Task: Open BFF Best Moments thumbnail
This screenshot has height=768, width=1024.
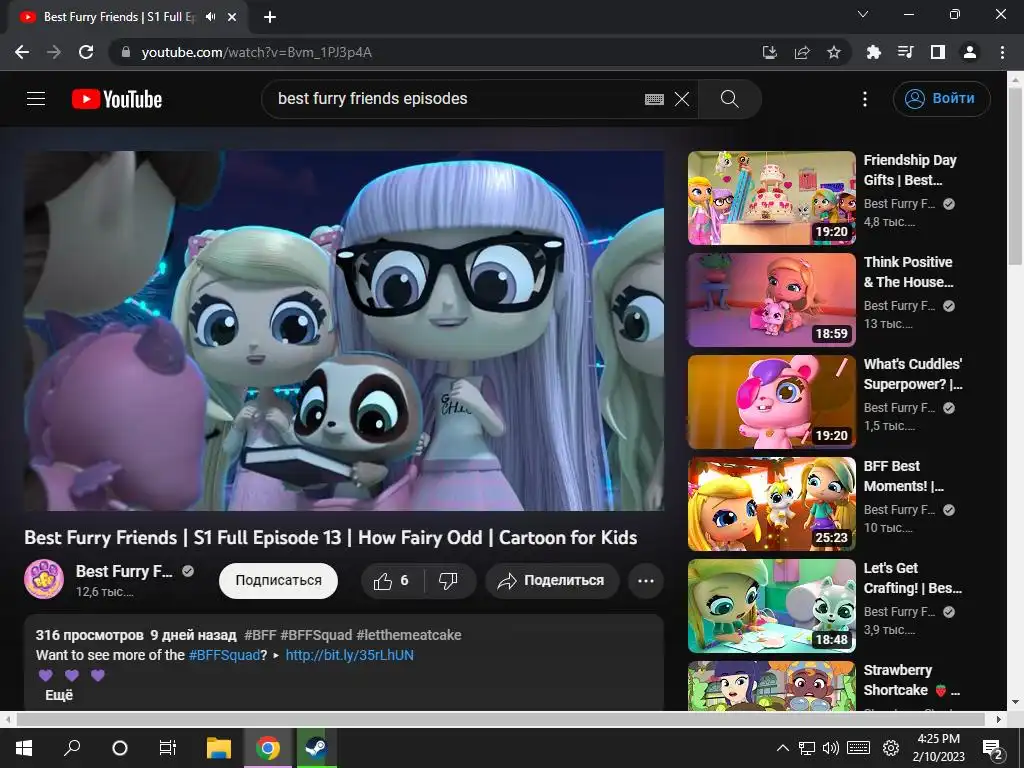Action: click(x=771, y=504)
